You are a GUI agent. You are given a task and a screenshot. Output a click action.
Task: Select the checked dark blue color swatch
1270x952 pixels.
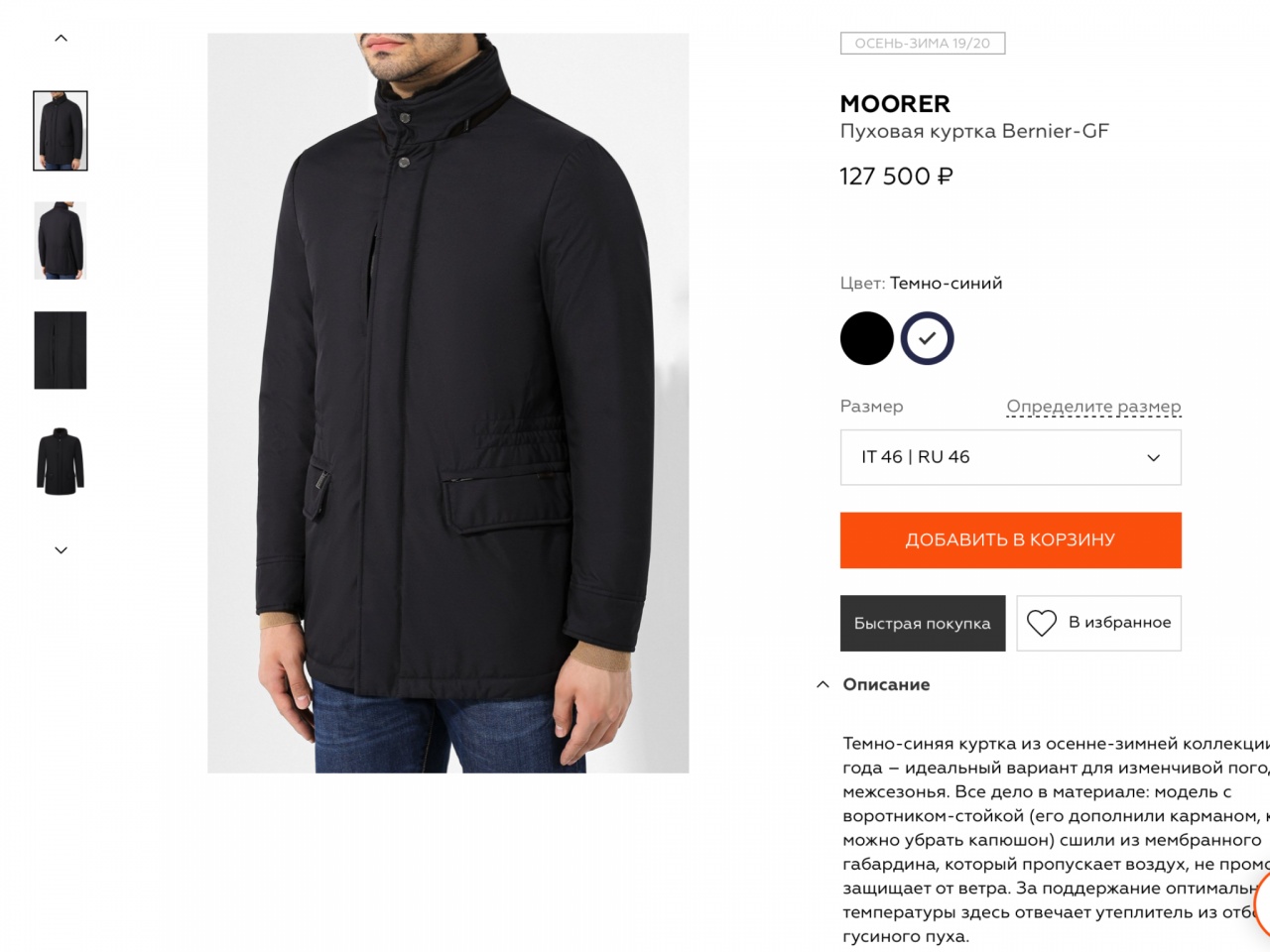coord(927,338)
